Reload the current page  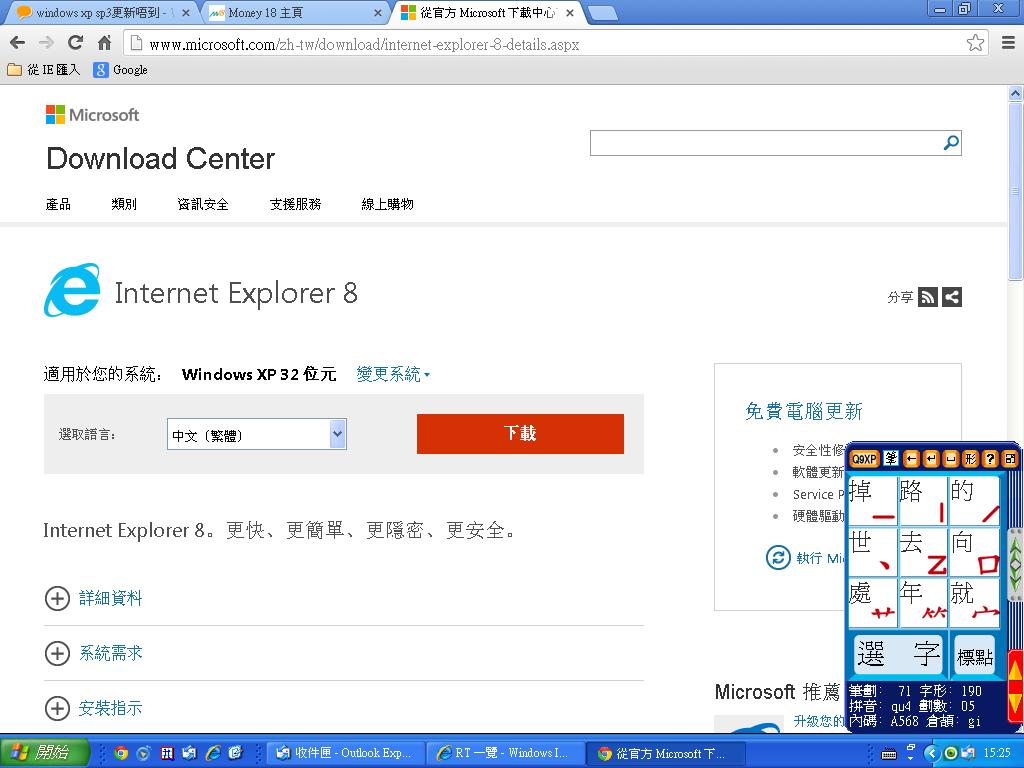(x=75, y=43)
